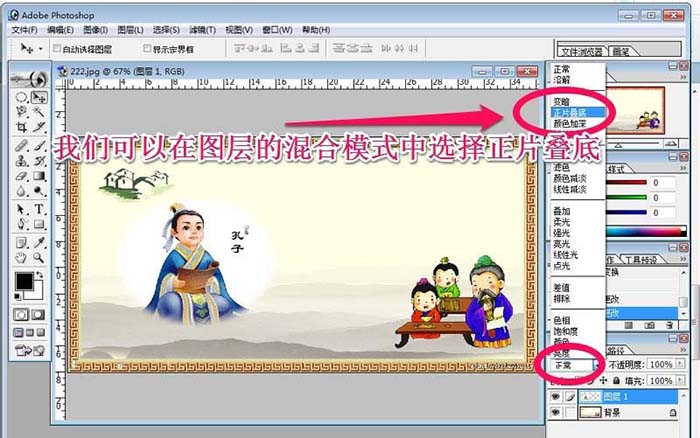Select the Move tool in toolbox

39,97
